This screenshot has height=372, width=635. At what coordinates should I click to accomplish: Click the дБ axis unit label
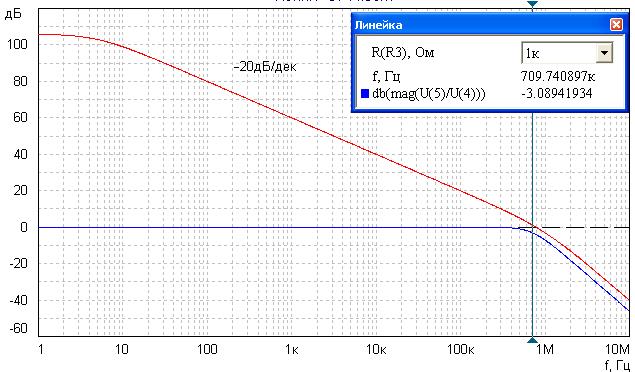pos(13,15)
